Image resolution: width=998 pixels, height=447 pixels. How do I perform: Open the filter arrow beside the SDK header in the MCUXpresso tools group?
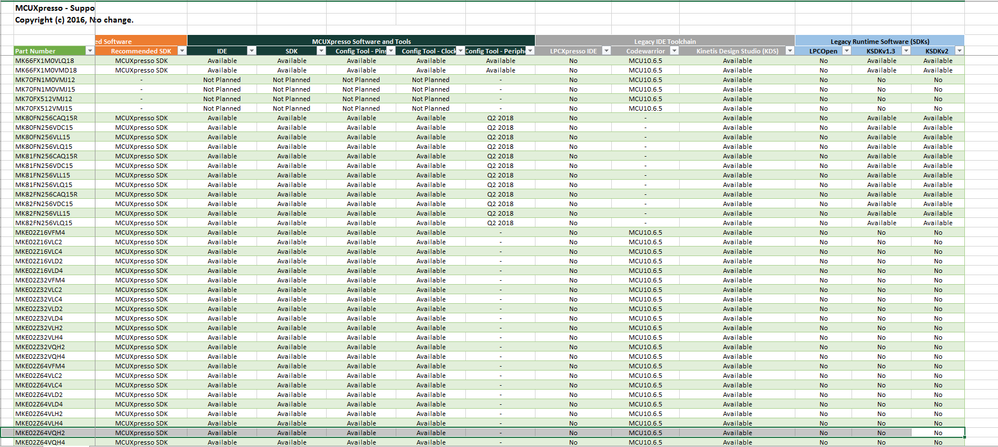click(321, 51)
